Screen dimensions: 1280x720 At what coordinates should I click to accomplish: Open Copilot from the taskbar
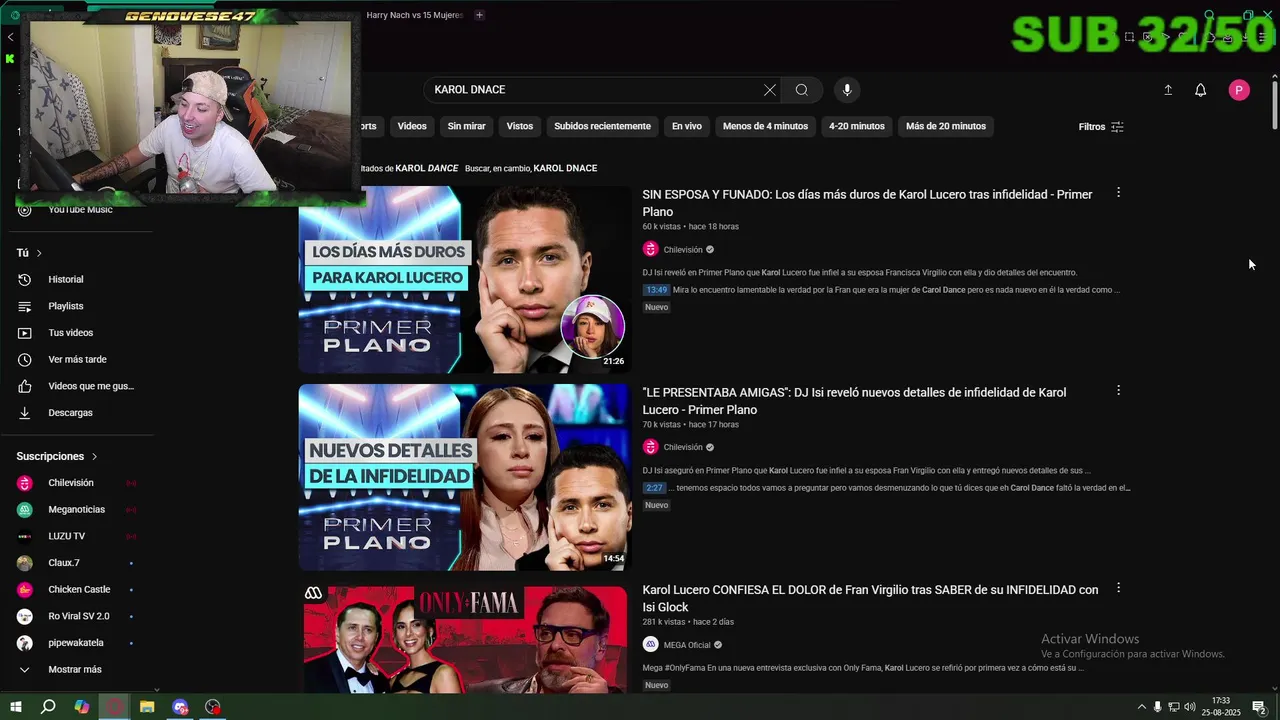click(82, 707)
